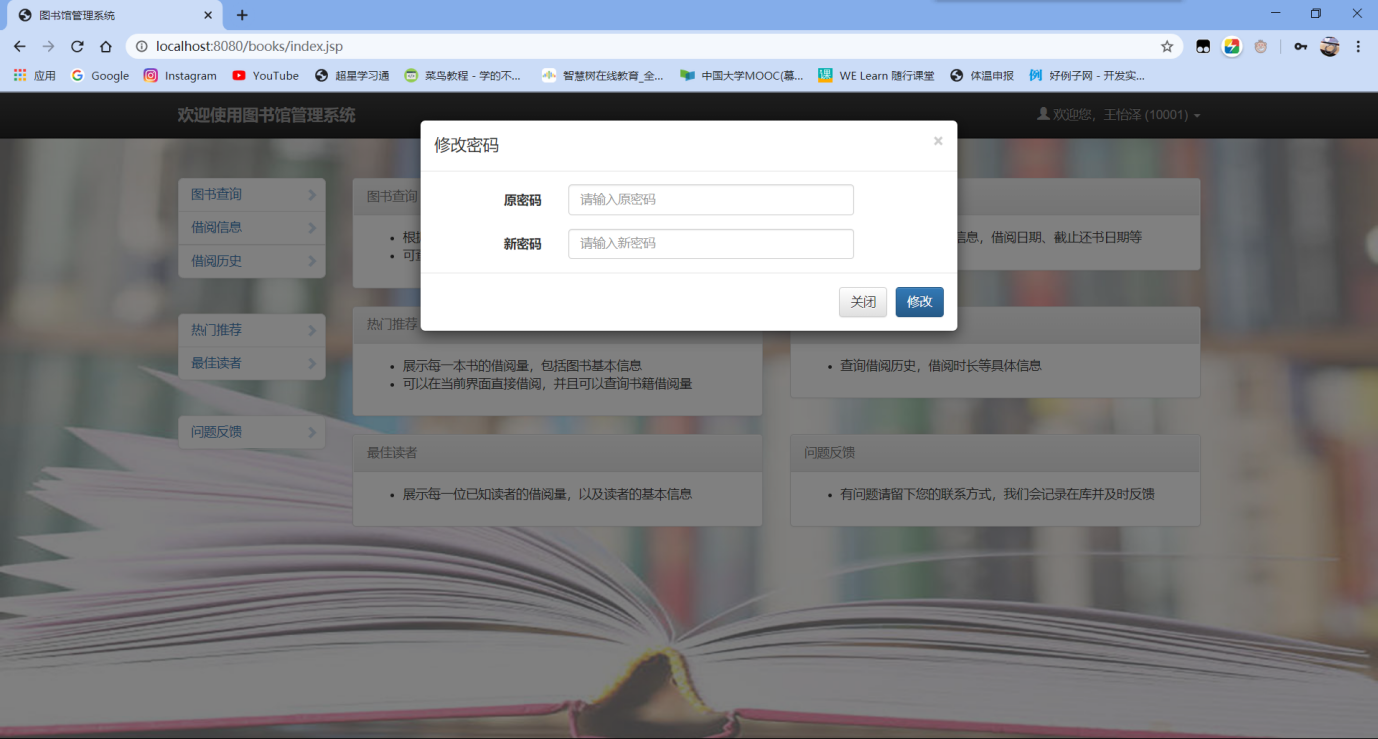Focus the 新密码 password input field

point(711,244)
